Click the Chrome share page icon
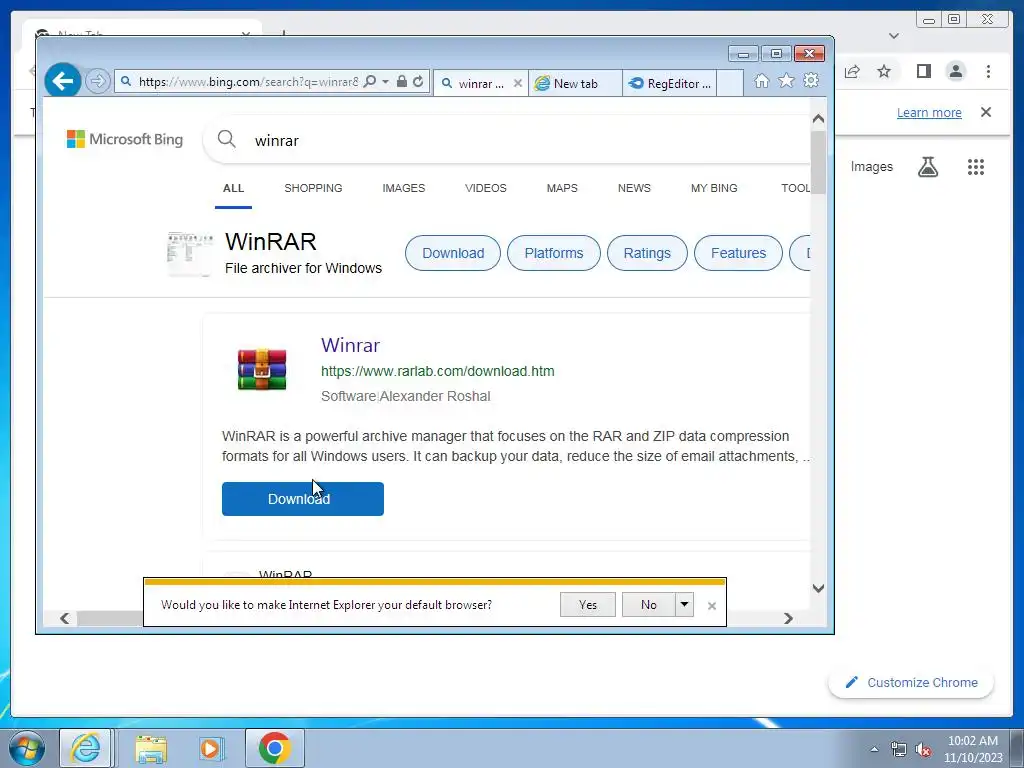The width and height of the screenshot is (1024, 768). [852, 71]
